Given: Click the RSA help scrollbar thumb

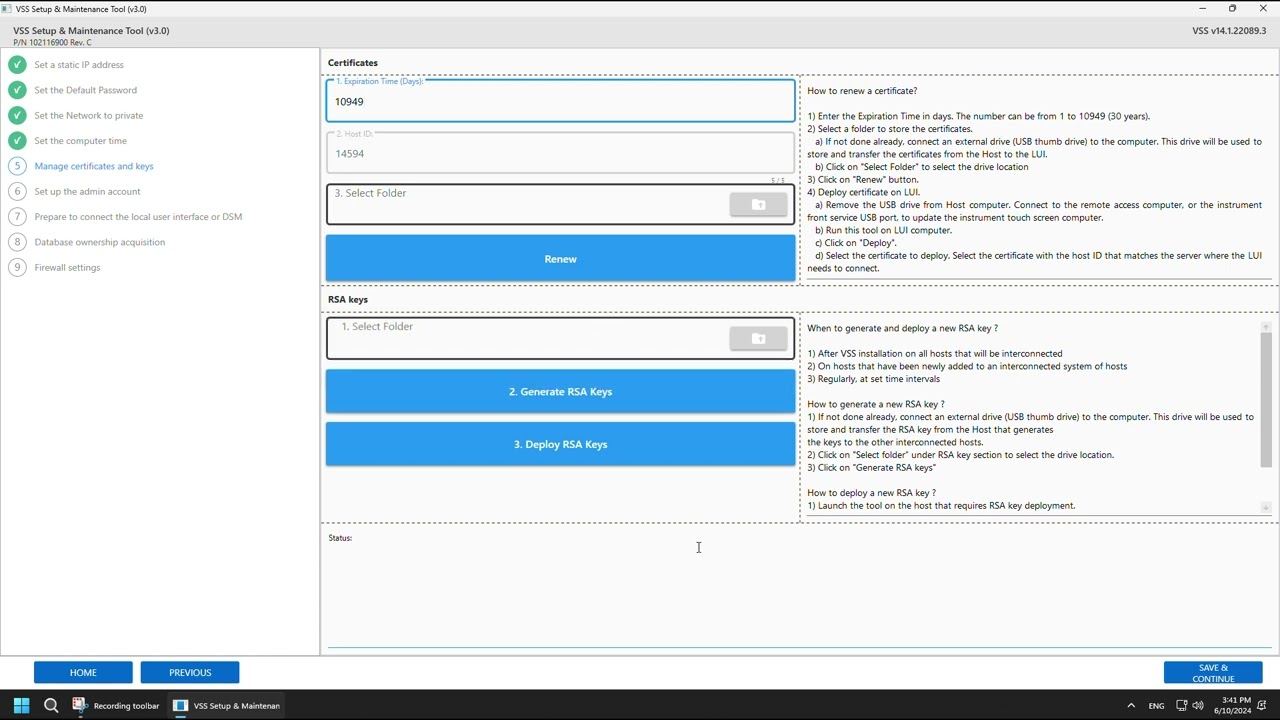Looking at the screenshot, I should (1266, 400).
